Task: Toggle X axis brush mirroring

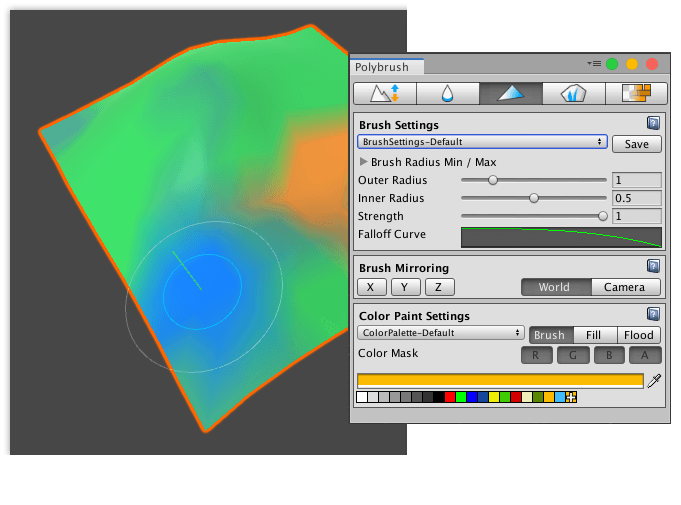Action: (x=372, y=287)
